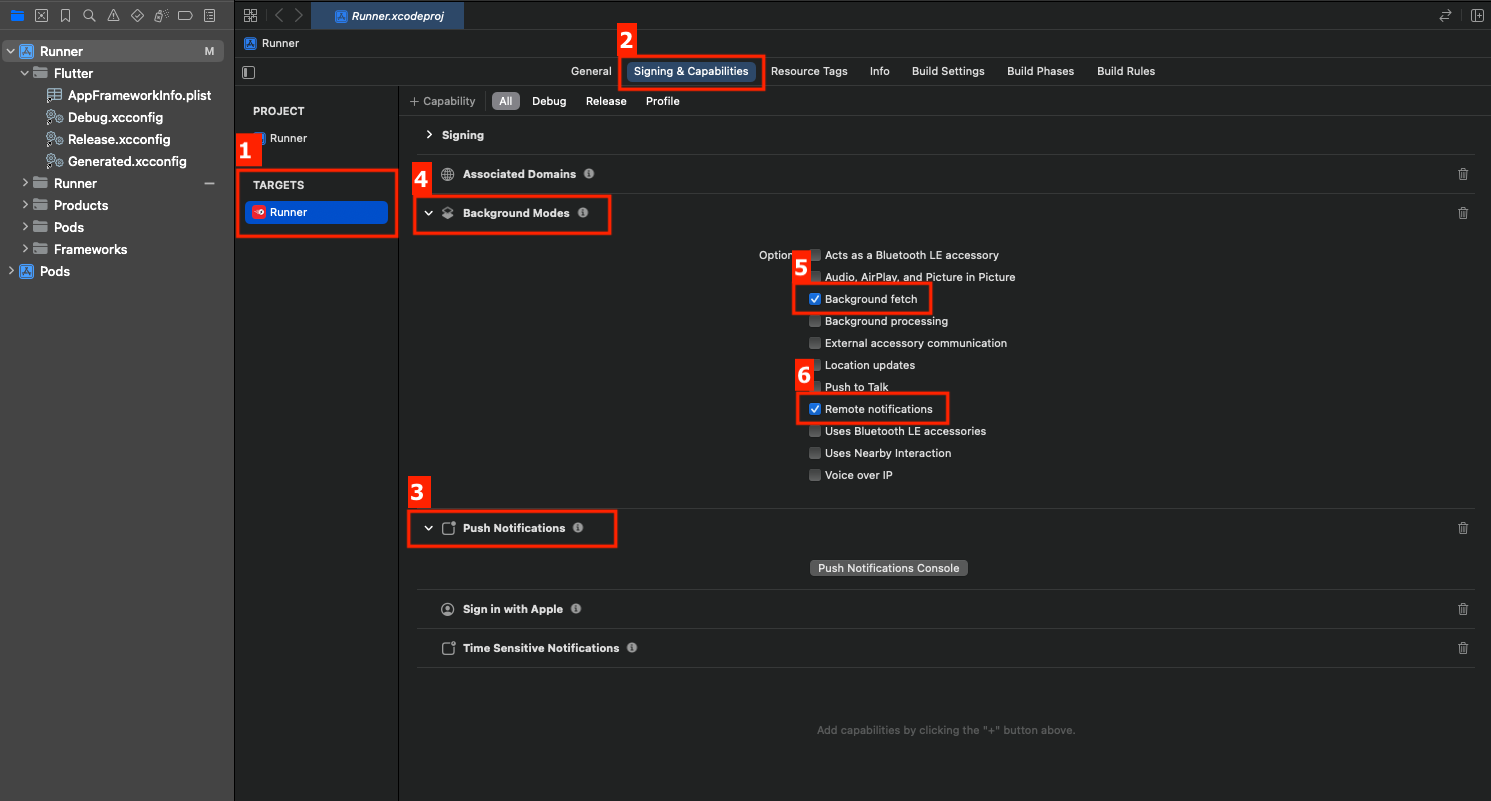The image size is (1491, 801).
Task: Go back with the left chevron
Action: click(279, 16)
